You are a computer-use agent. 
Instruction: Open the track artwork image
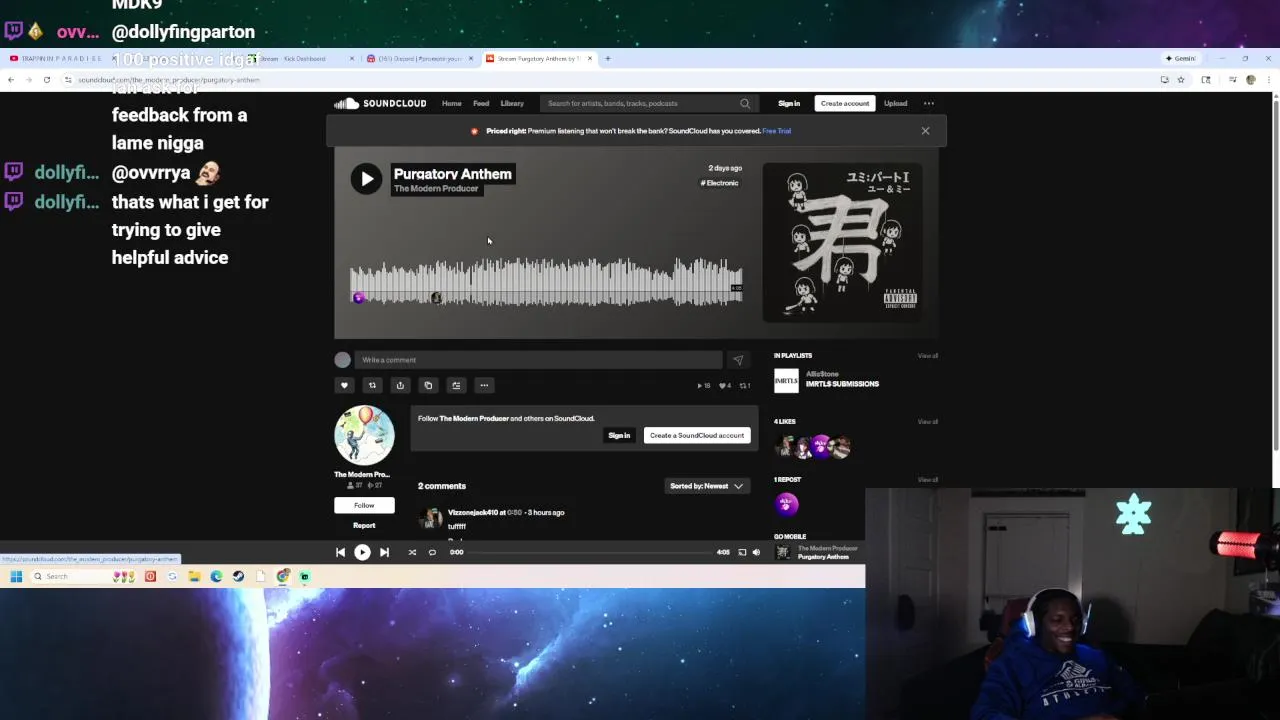coord(842,243)
